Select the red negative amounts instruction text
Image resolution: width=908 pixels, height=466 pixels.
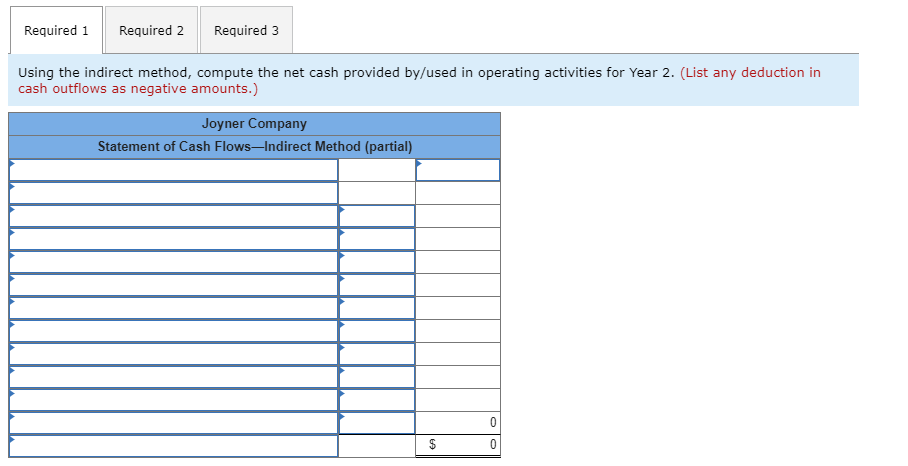(x=419, y=80)
